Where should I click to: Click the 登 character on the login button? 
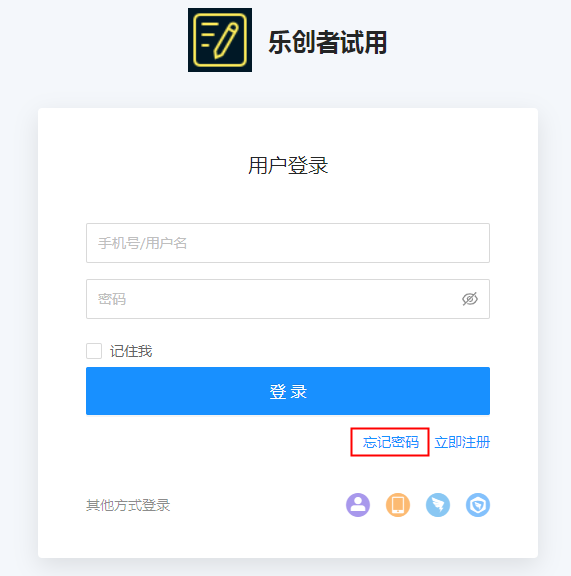click(x=278, y=391)
